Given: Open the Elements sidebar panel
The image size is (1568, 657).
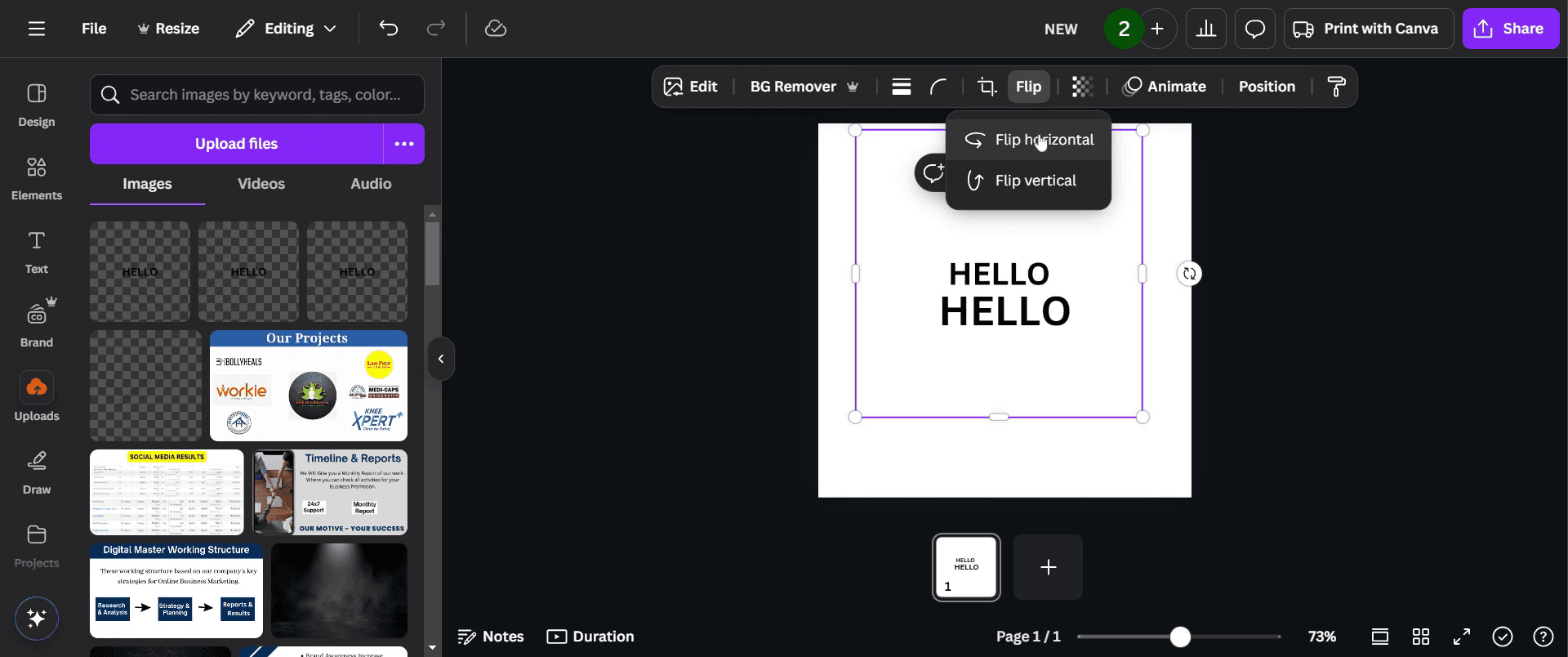Looking at the screenshot, I should pyautogui.click(x=37, y=179).
